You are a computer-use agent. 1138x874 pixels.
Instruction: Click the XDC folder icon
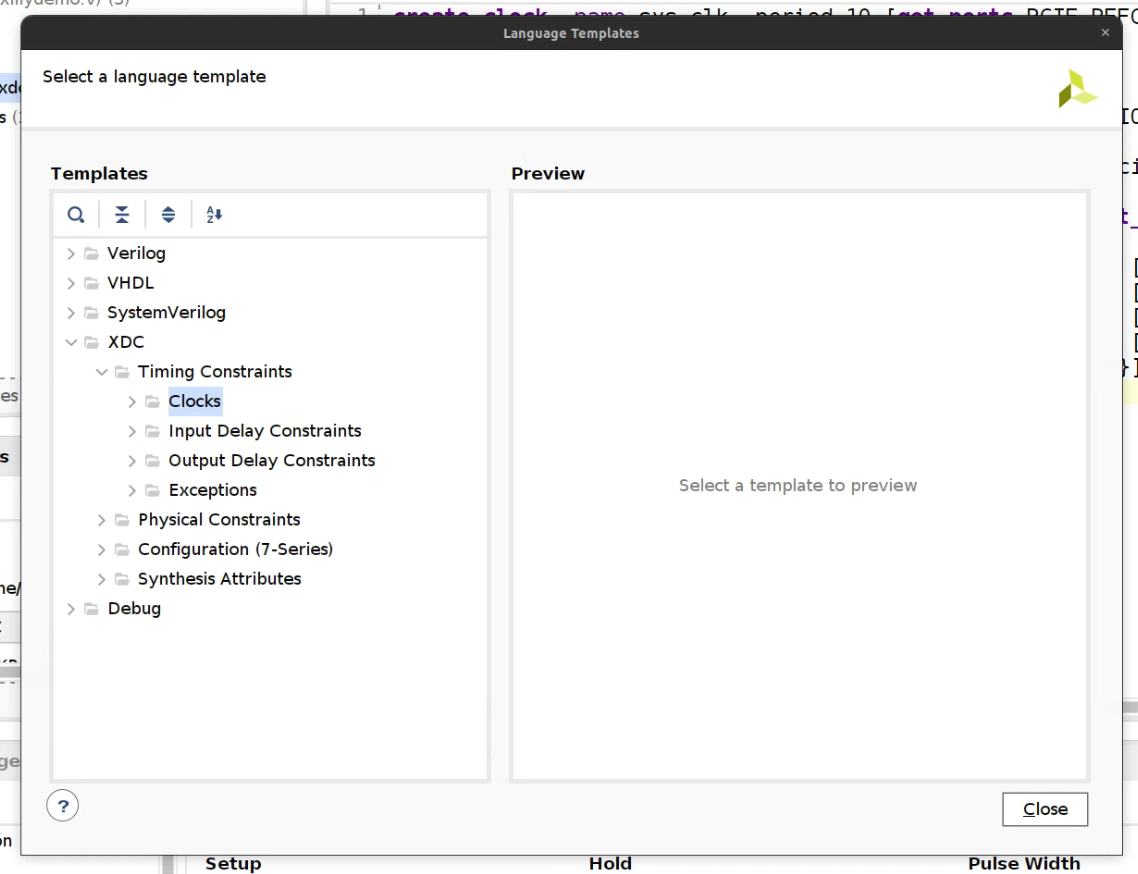tap(91, 342)
